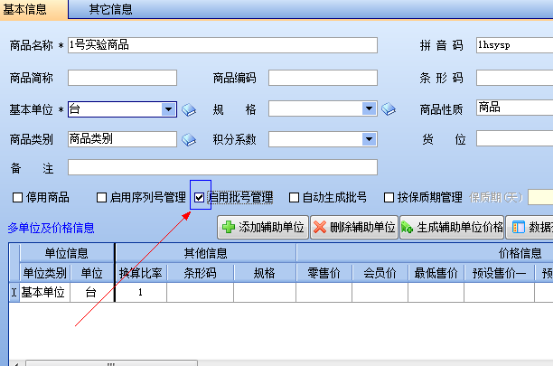Click green plus 添加辅助单位 icon
Screen dimensions: 553x366
229,227
